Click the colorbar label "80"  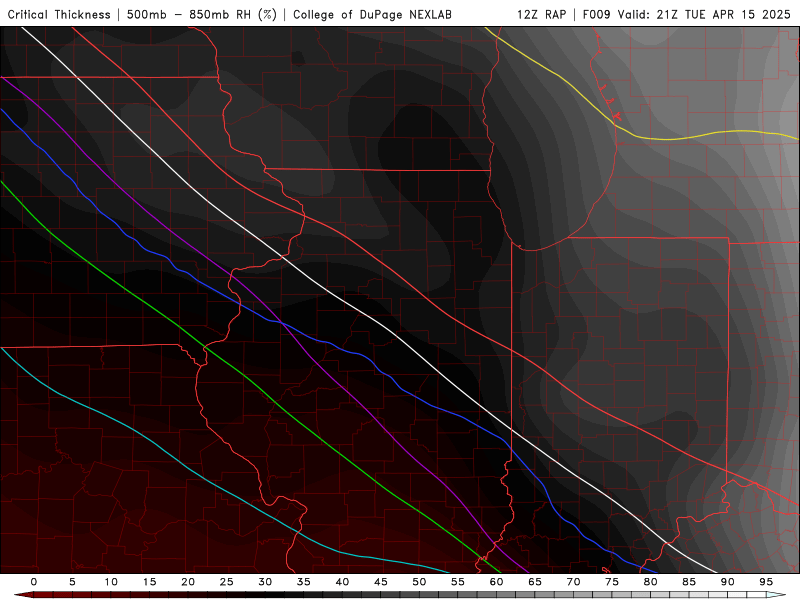651,582
